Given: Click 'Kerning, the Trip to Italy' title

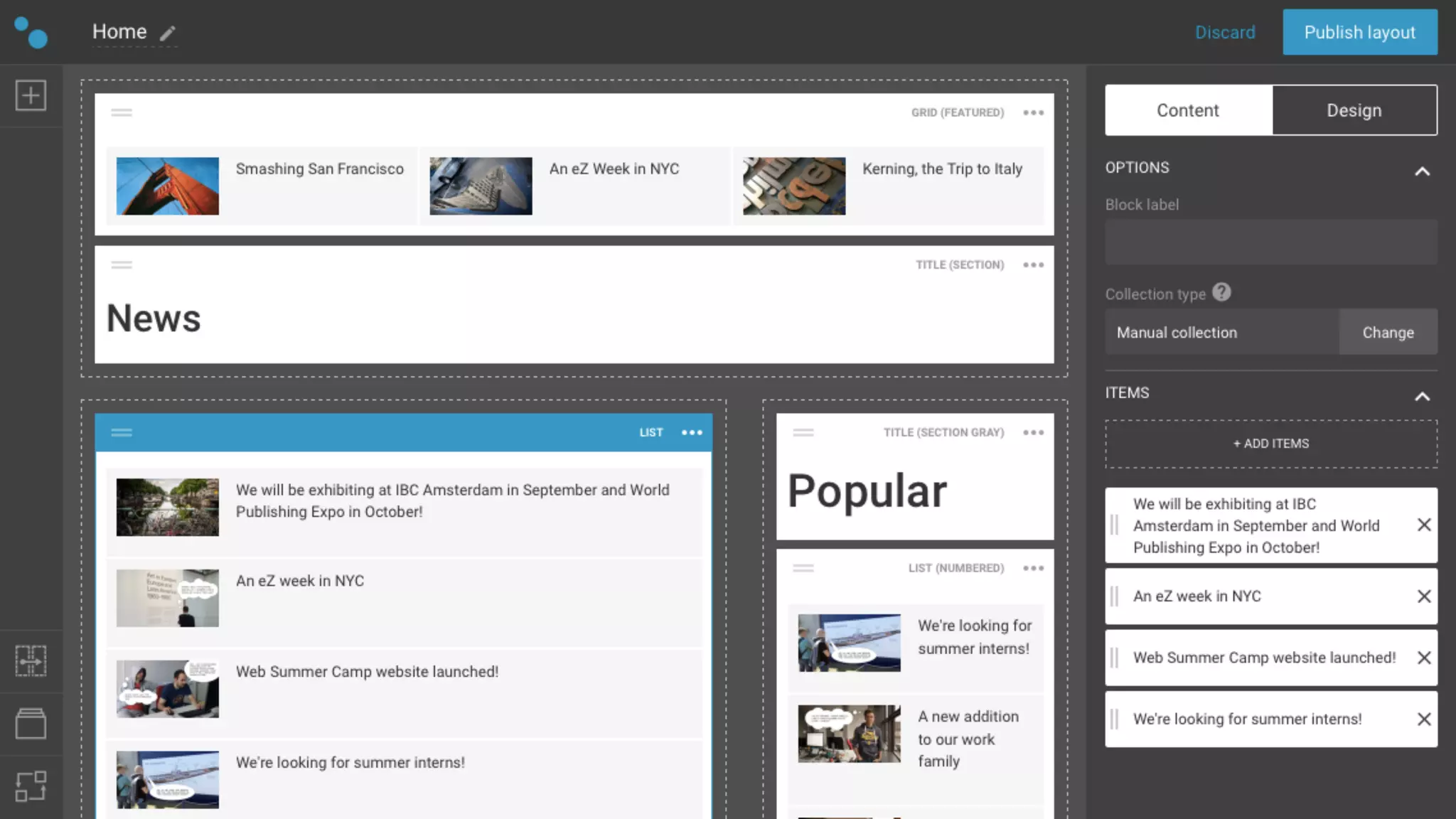Looking at the screenshot, I should pos(942,169).
